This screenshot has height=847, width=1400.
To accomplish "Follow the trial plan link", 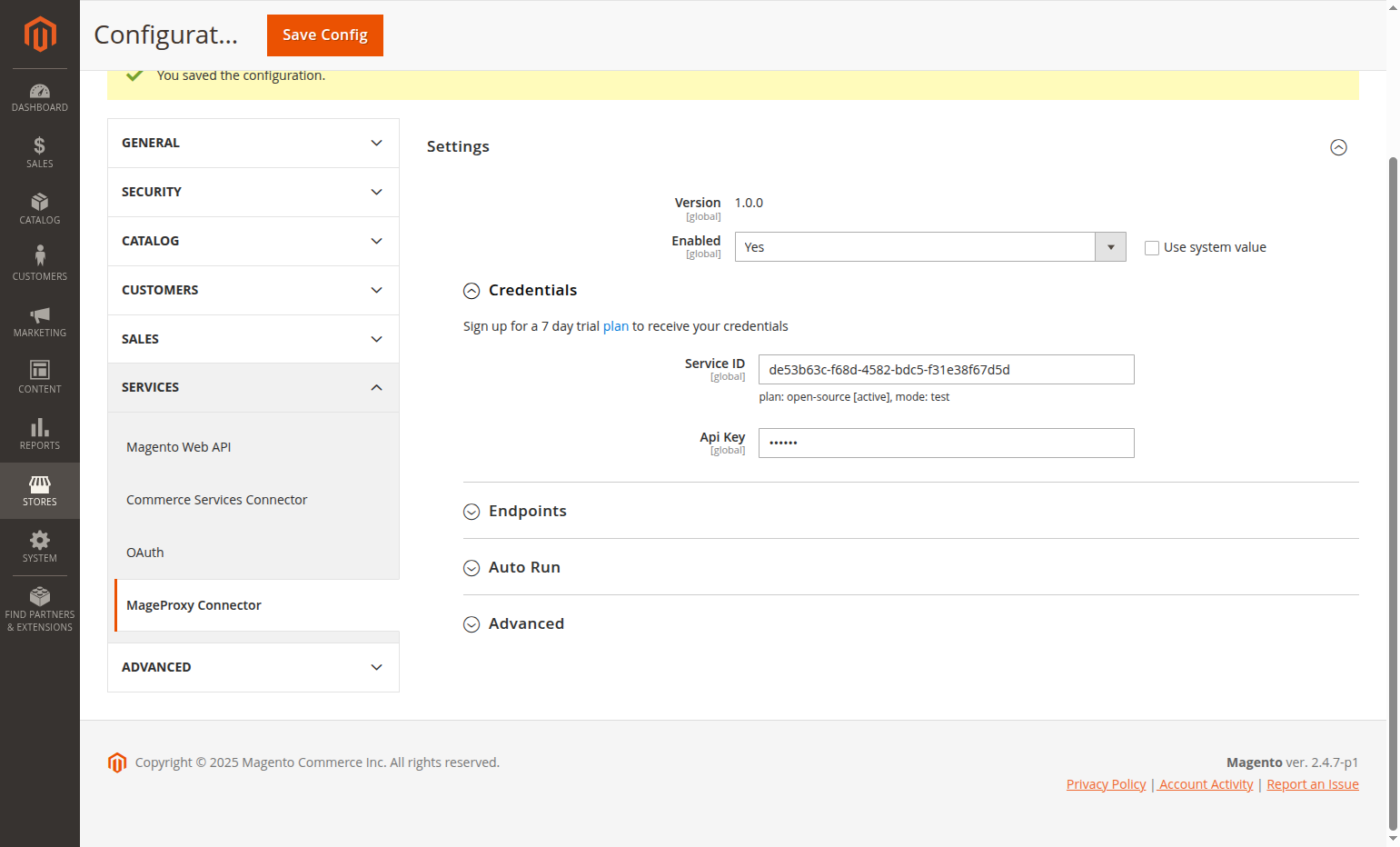I will click(x=616, y=326).
